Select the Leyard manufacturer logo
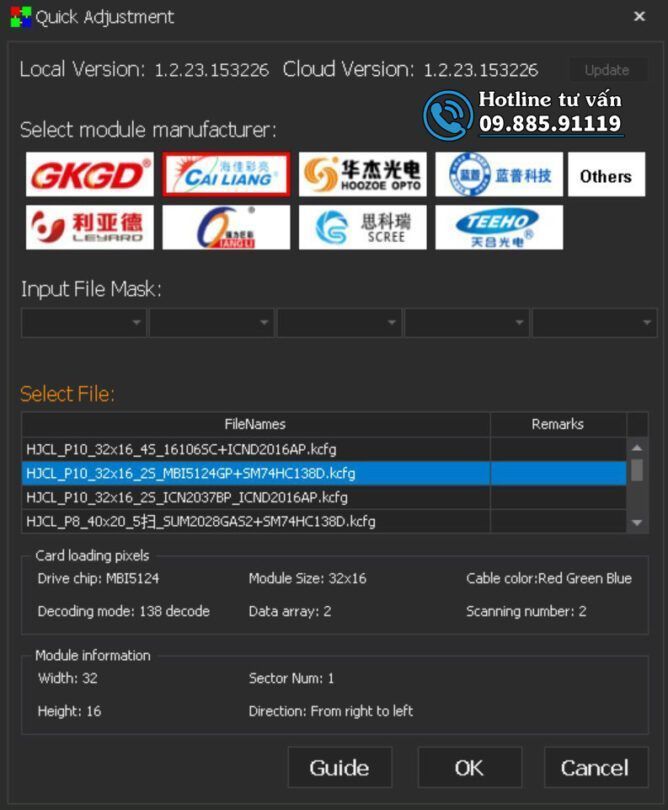Screen dimensions: 668x810 point(90,227)
